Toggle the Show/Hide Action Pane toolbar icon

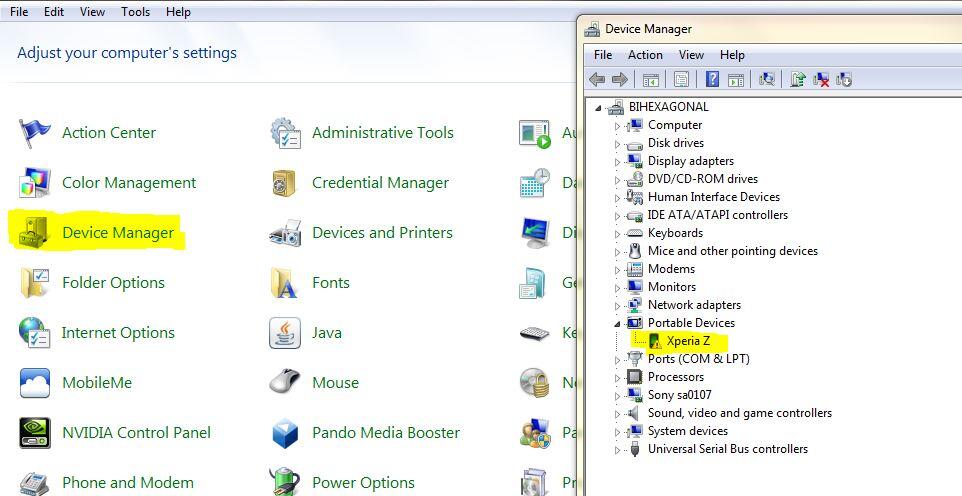pyautogui.click(x=736, y=79)
